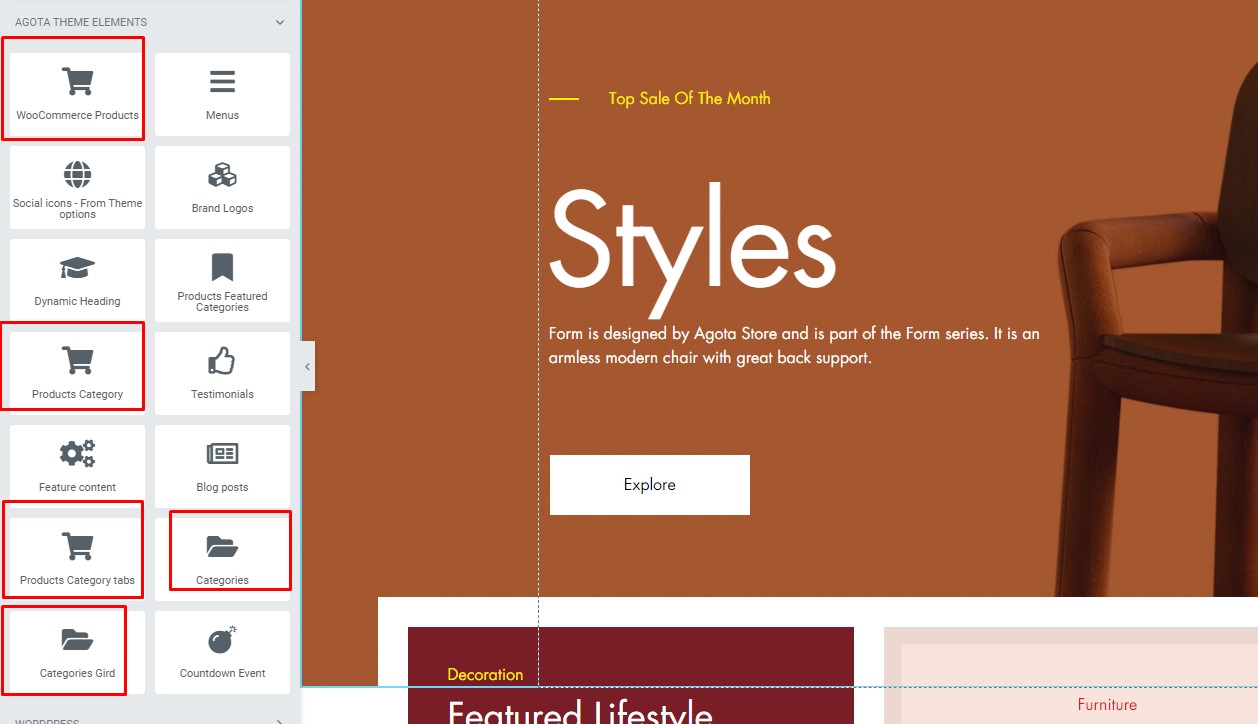The width and height of the screenshot is (1258, 724).
Task: Choose the Categories Gird folder widget
Action: [77, 652]
